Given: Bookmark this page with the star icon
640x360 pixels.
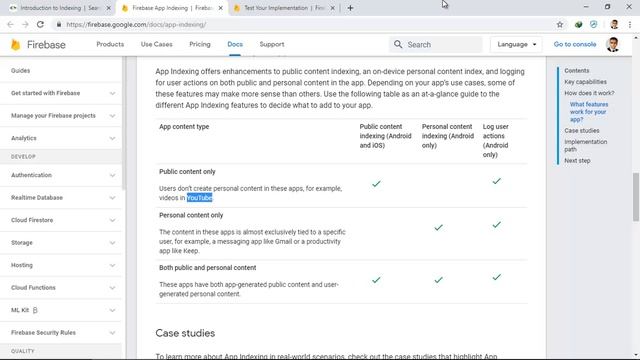Looking at the screenshot, I should click(560, 24).
